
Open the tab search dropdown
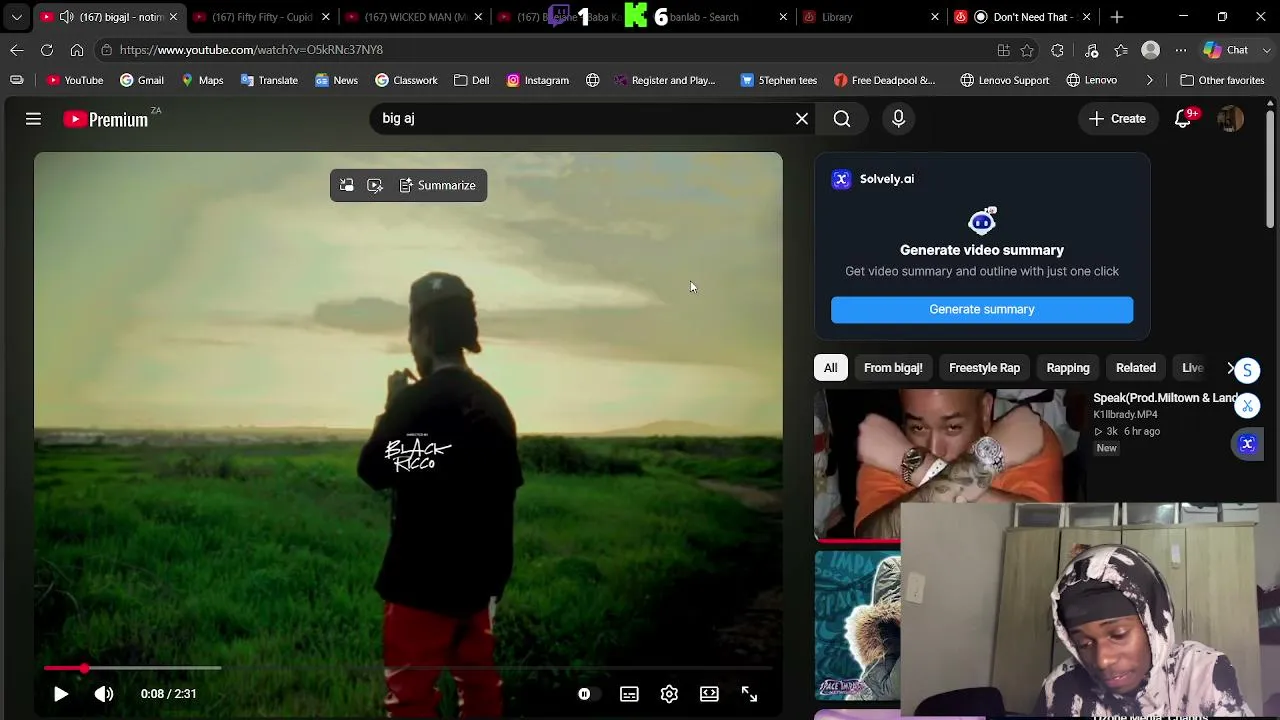click(16, 17)
